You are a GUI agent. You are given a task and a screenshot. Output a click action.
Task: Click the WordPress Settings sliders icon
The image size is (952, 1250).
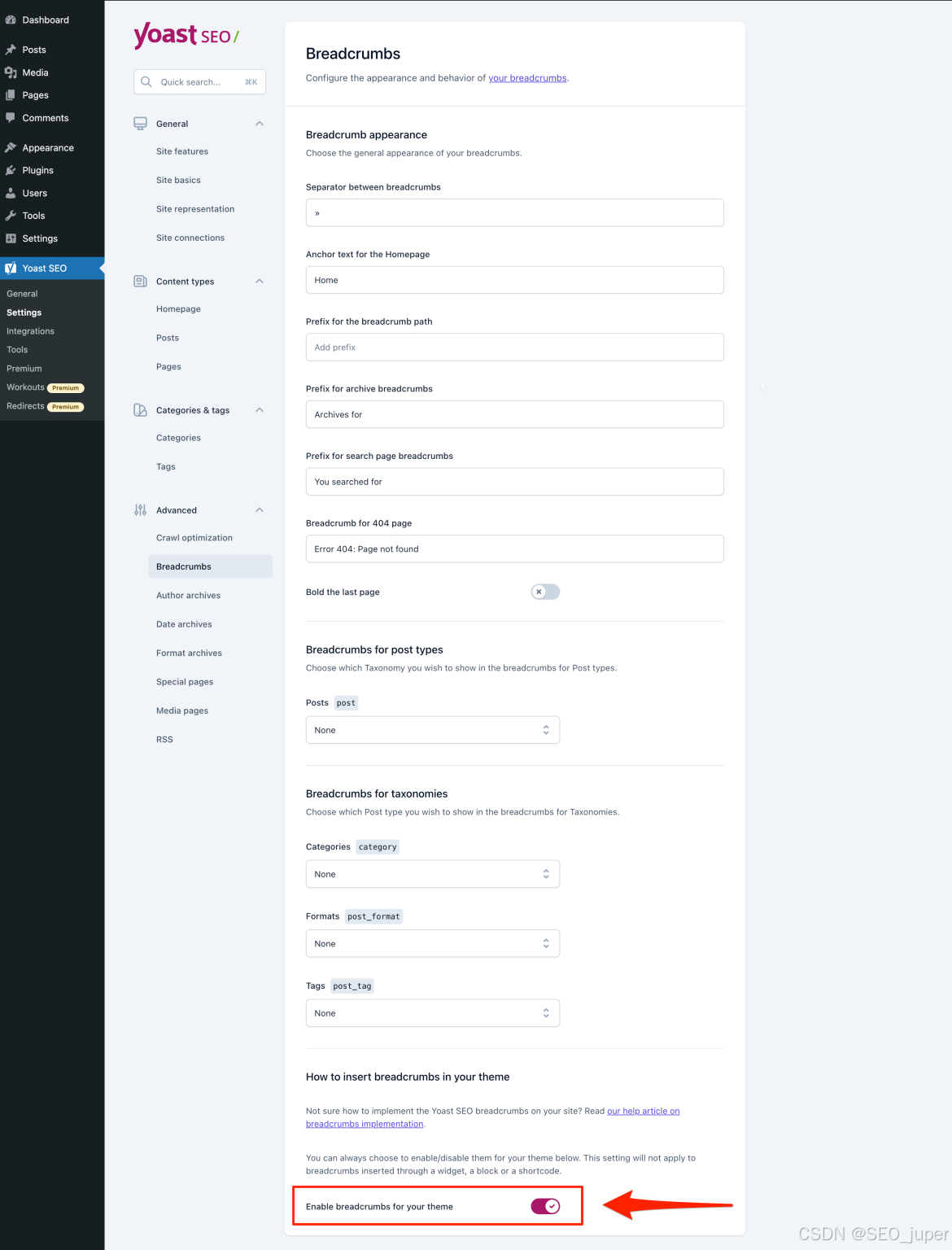pyautogui.click(x=11, y=238)
